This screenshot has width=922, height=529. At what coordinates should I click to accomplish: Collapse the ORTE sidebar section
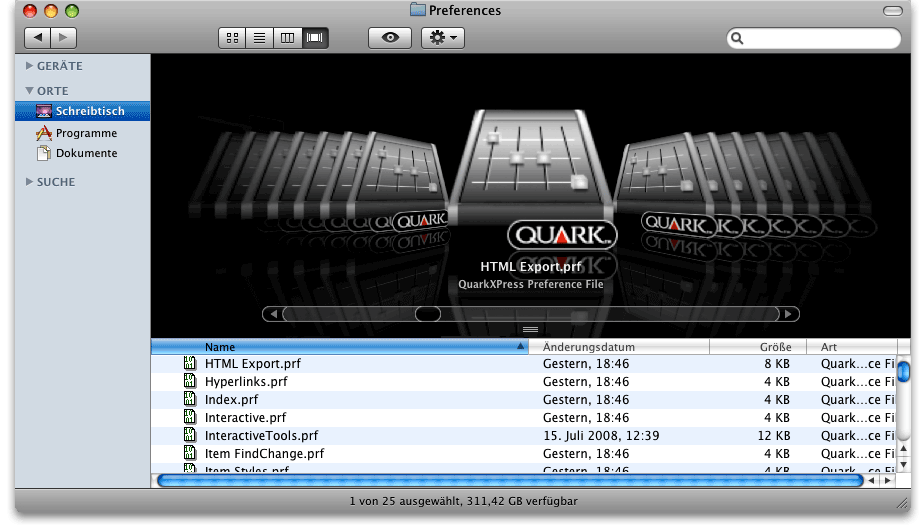(x=29, y=91)
